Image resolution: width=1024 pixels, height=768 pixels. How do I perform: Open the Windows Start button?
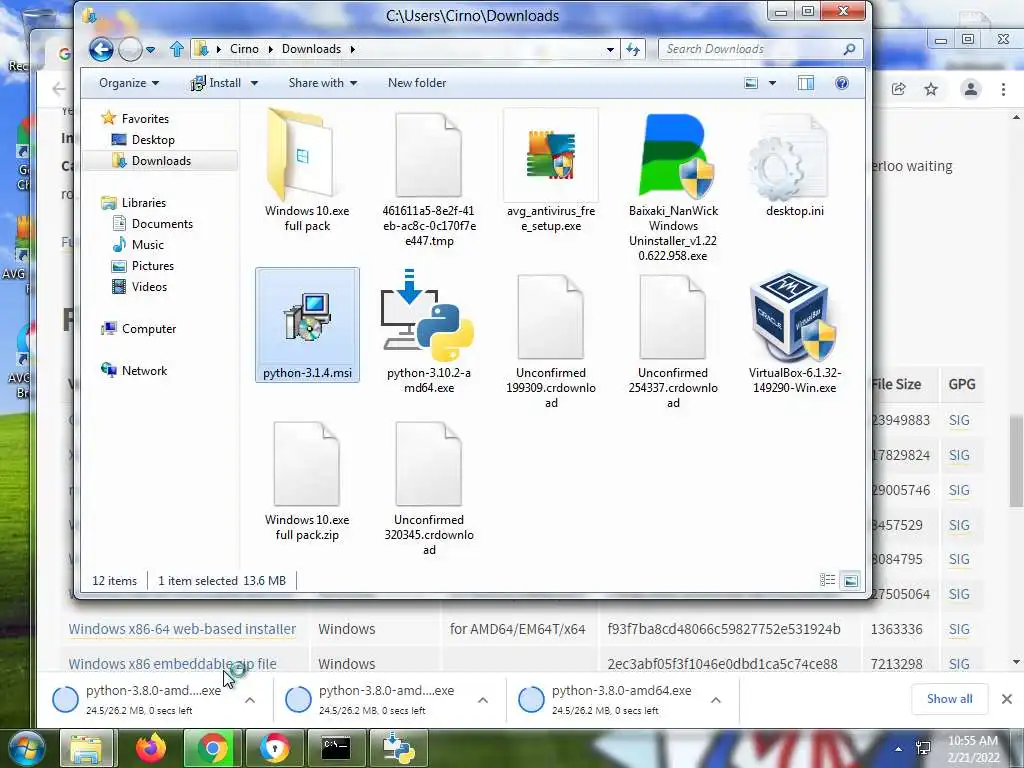[x=26, y=748]
